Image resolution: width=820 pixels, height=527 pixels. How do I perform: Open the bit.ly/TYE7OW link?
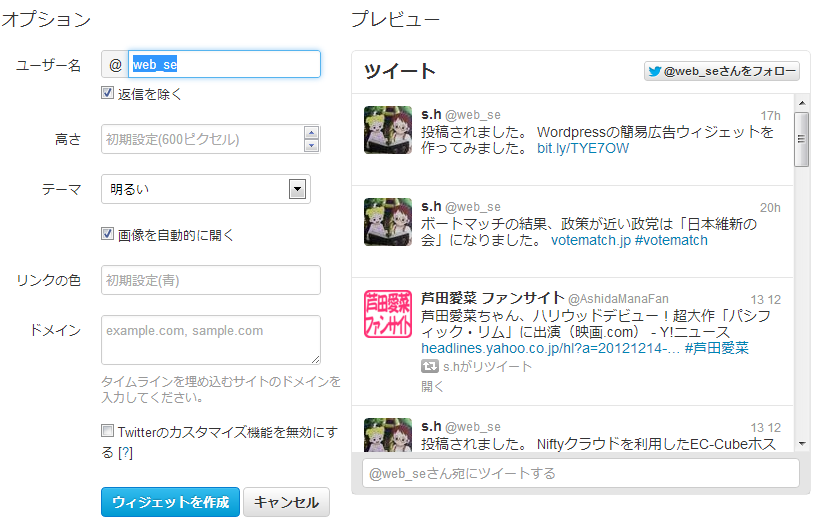(583, 148)
